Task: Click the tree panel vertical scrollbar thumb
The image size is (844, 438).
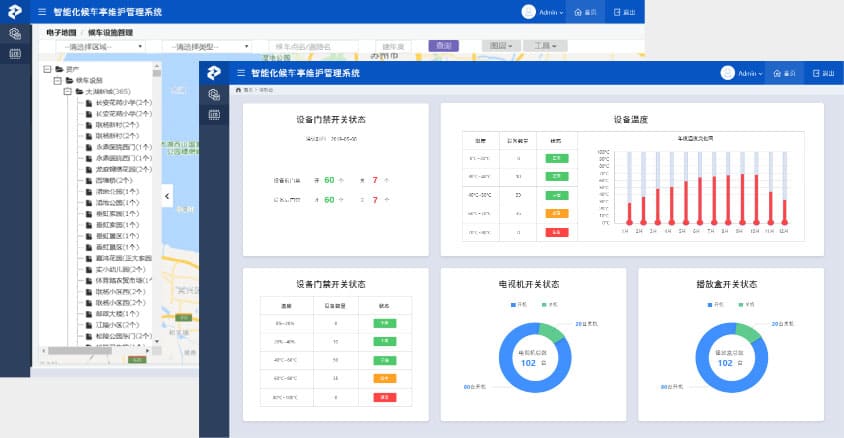Action: 157,73
